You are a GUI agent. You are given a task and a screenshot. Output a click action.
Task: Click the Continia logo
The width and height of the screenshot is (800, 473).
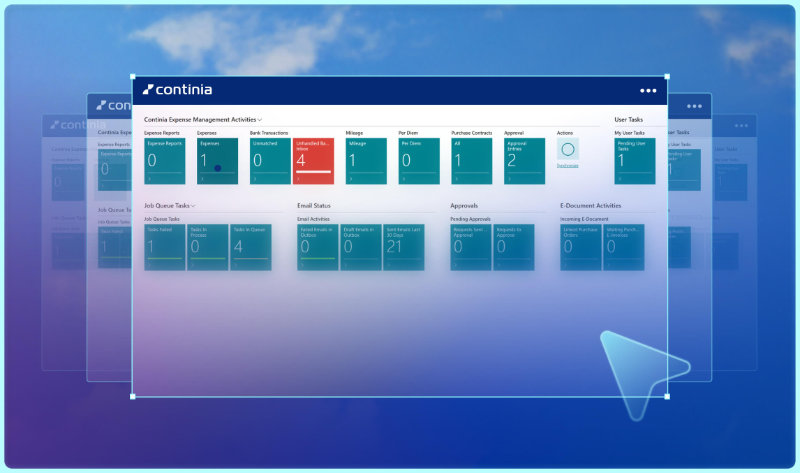coord(178,90)
